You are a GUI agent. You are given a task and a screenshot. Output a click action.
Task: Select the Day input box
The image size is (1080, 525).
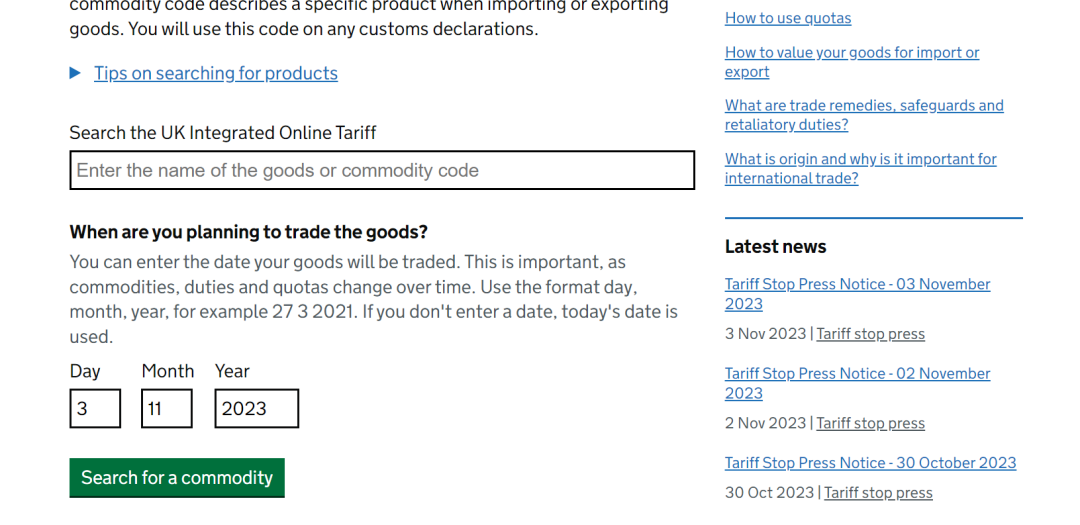pos(95,409)
